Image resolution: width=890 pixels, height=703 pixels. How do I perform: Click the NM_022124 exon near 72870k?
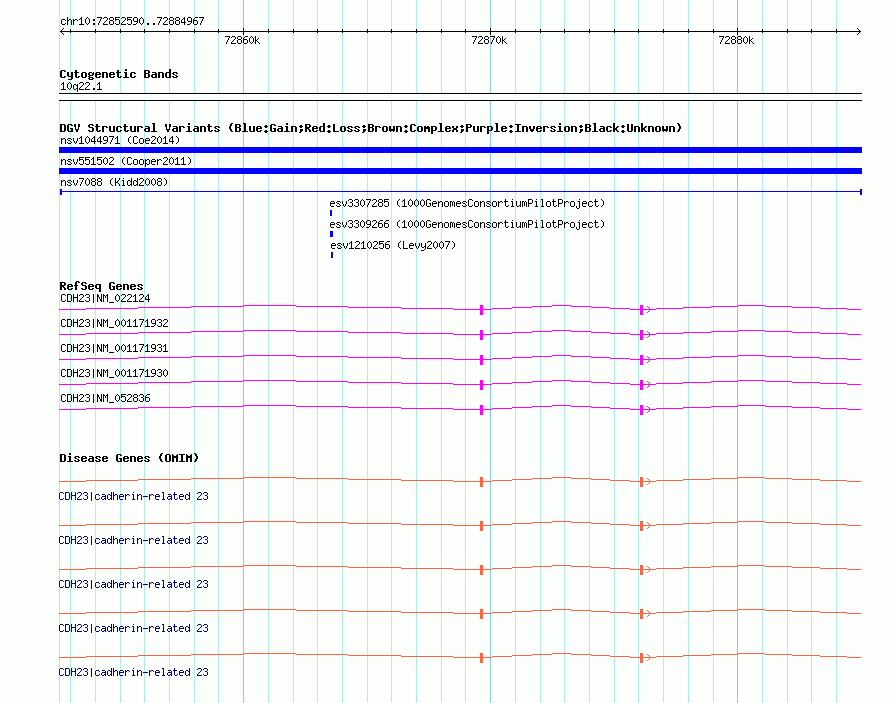(x=481, y=310)
